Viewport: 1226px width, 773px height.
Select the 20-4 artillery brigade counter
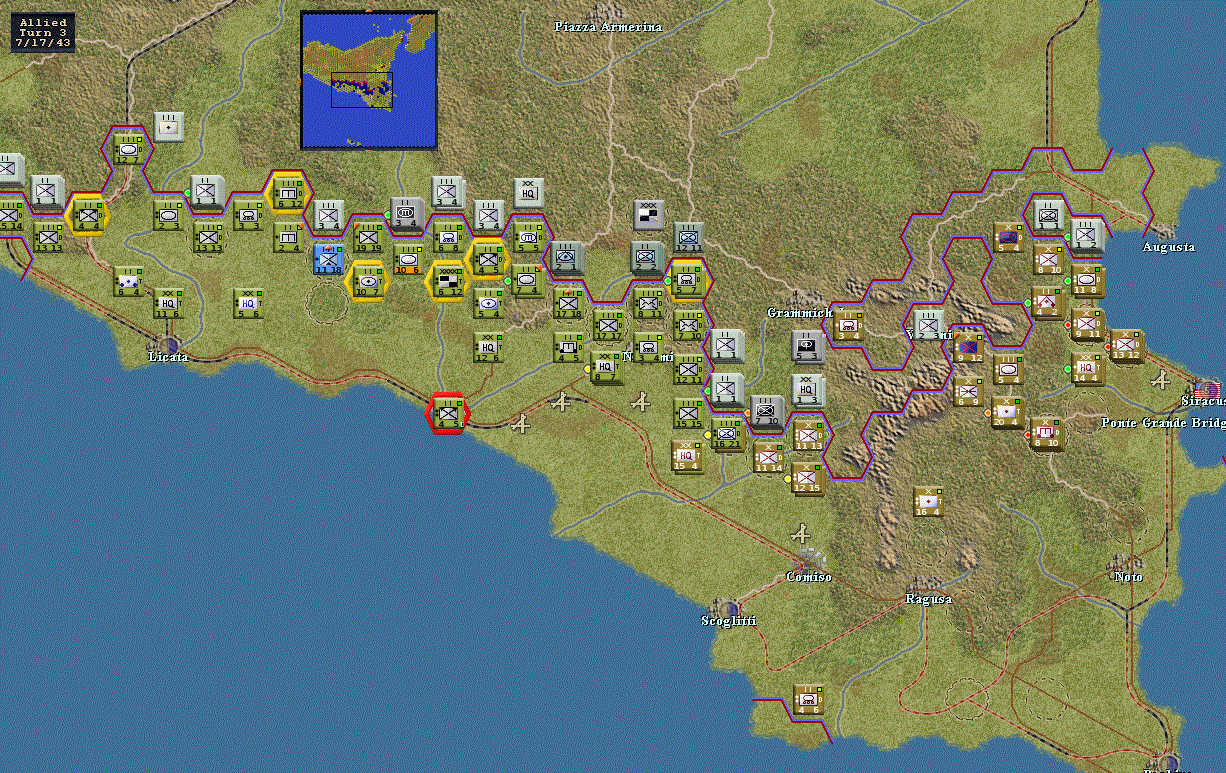(x=1008, y=412)
